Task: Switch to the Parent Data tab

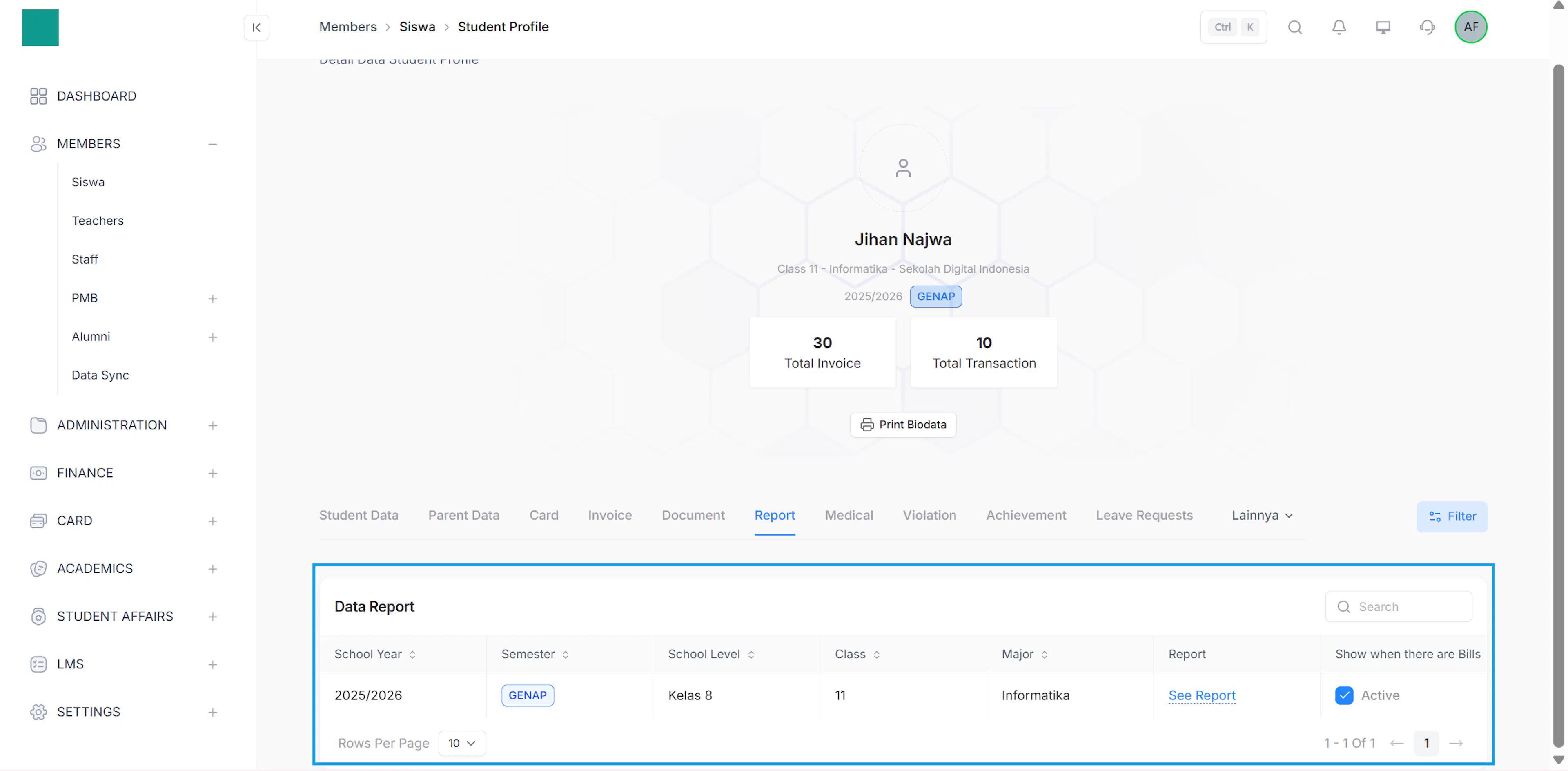Action: pyautogui.click(x=463, y=516)
